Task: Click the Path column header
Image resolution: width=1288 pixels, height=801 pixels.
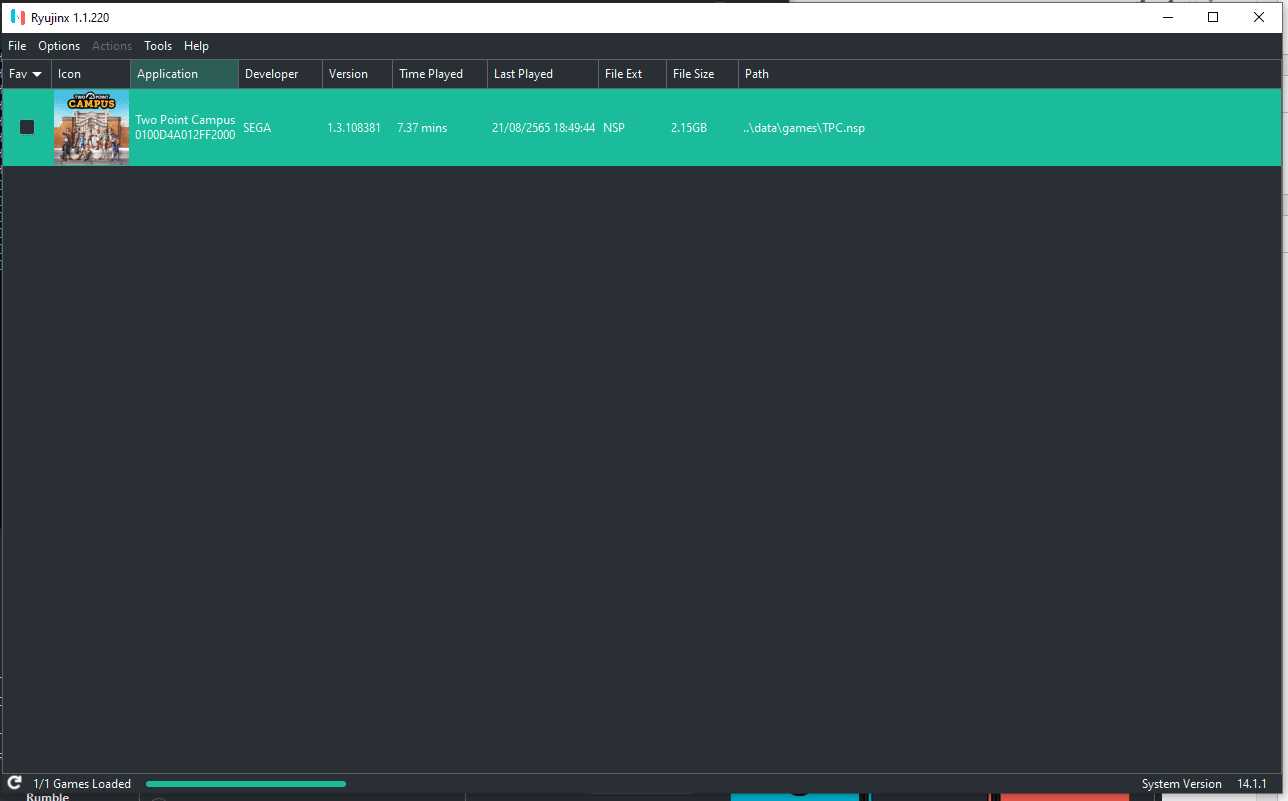Action: pos(757,74)
